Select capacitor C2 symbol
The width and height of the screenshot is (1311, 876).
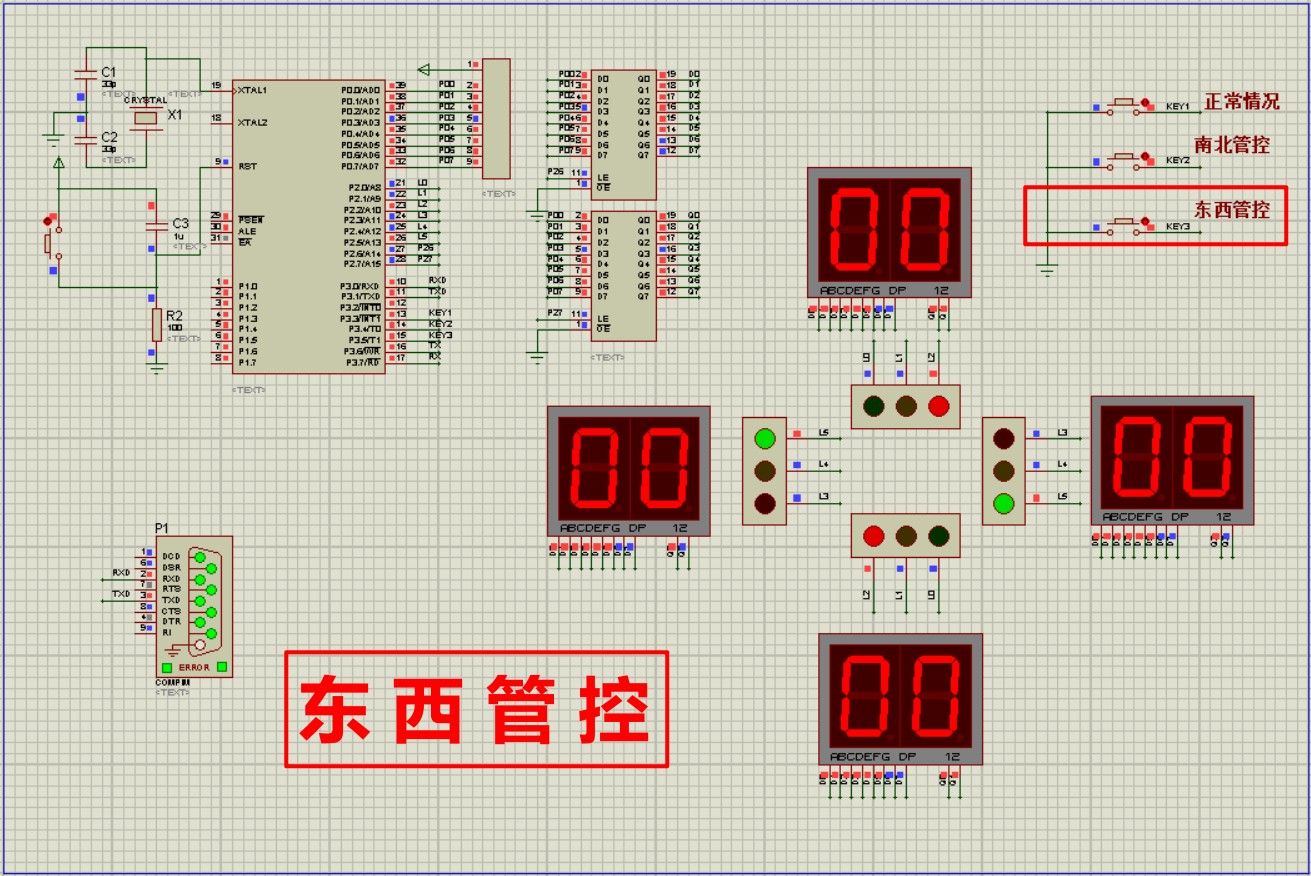pos(87,140)
